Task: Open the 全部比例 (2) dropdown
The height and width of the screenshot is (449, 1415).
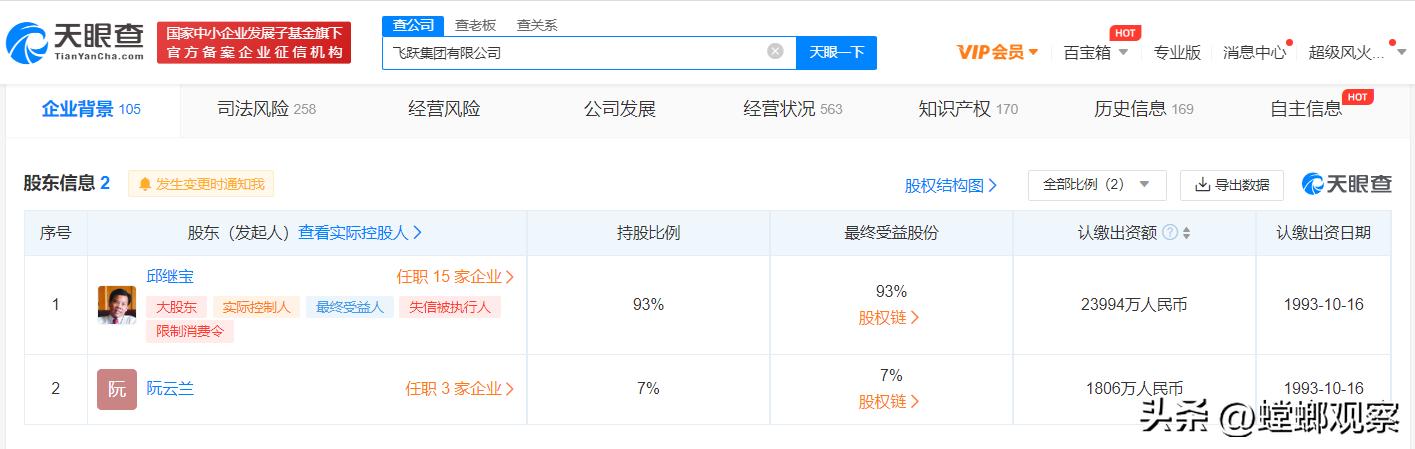Action: pyautogui.click(x=1097, y=185)
